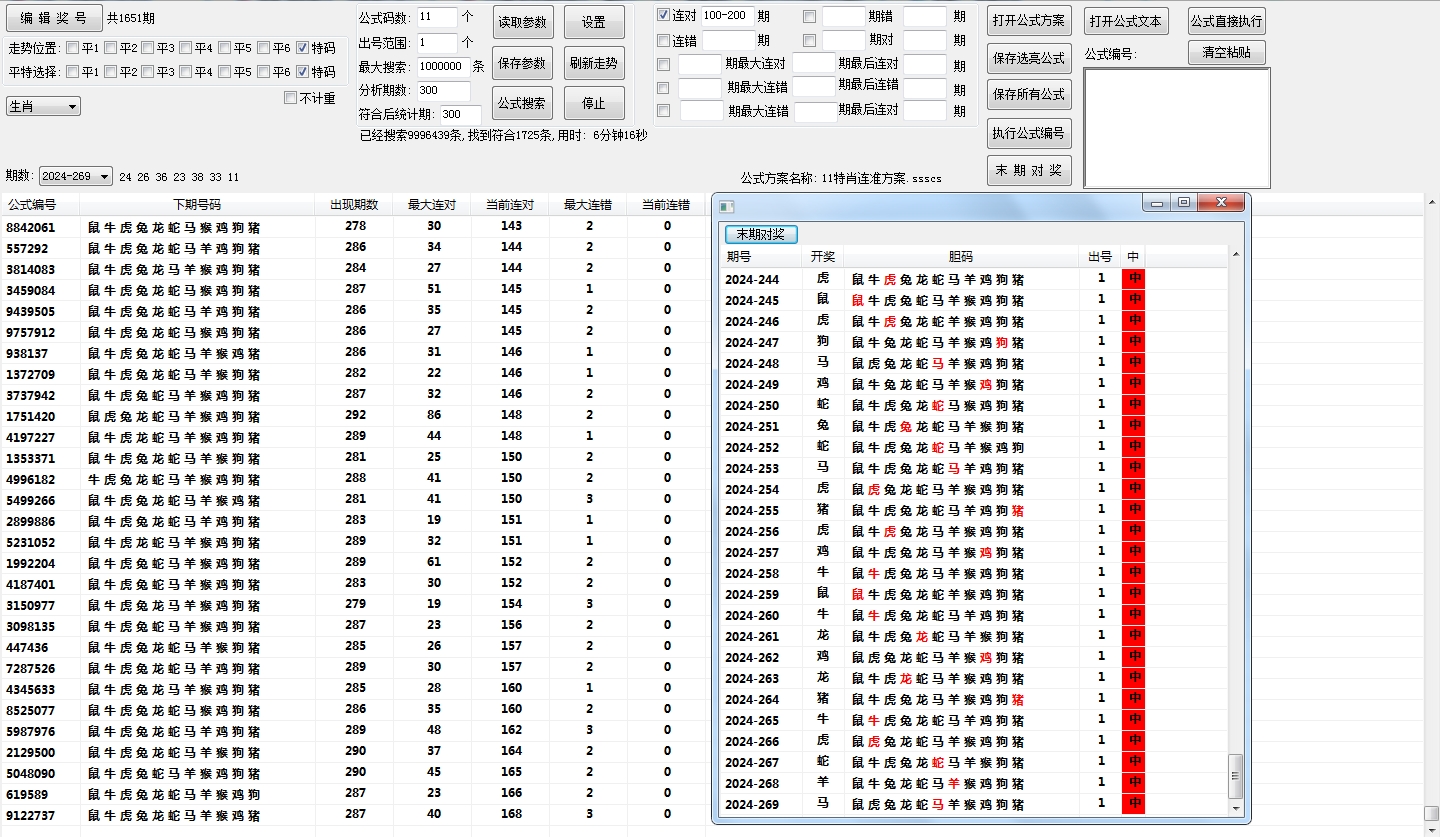Viewport: 1440px width, 837px height.
Task: Open the 生肖 dropdown
Action: coord(42,105)
